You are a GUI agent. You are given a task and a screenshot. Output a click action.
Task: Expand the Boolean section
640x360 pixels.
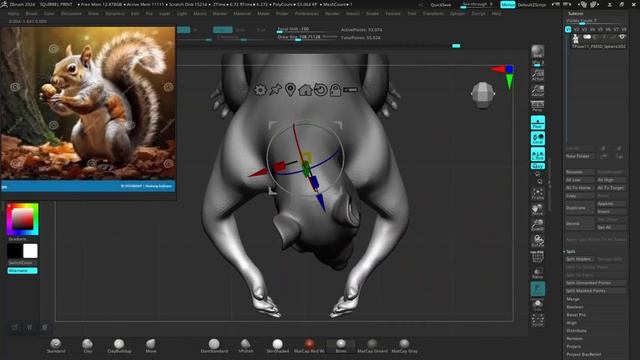tap(575, 307)
